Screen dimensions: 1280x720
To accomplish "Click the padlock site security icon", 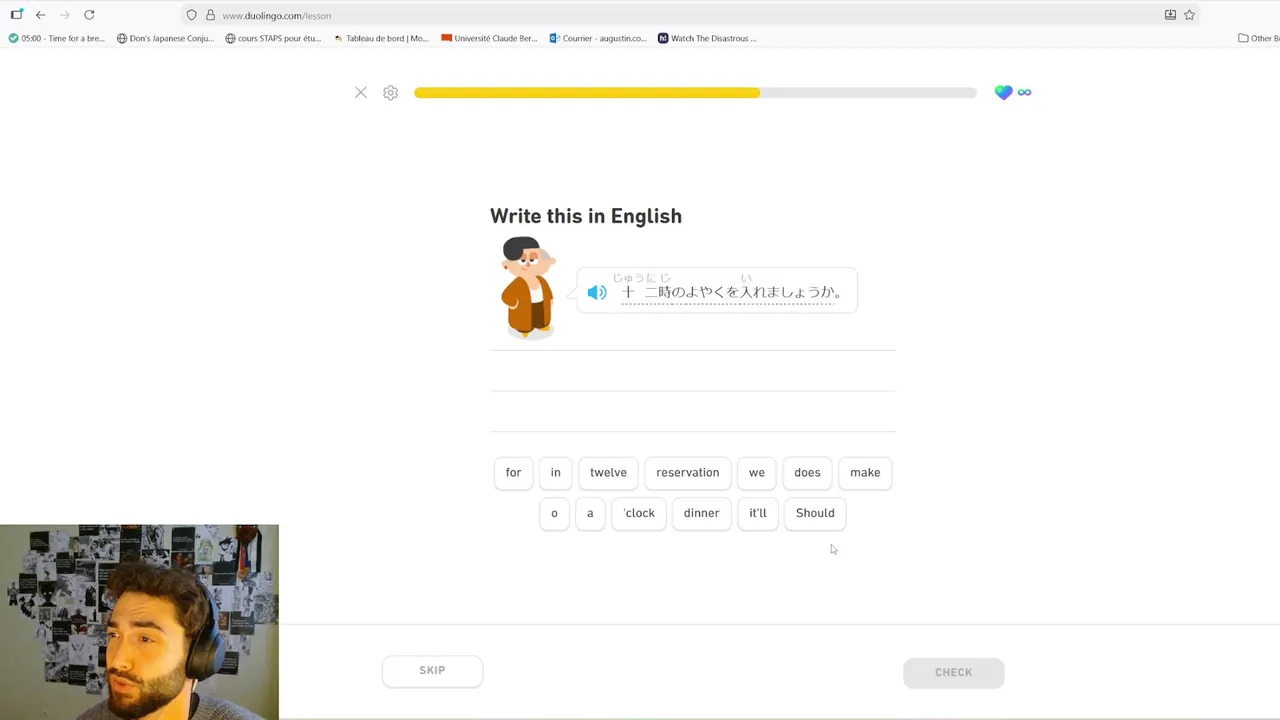I will click(x=210, y=15).
